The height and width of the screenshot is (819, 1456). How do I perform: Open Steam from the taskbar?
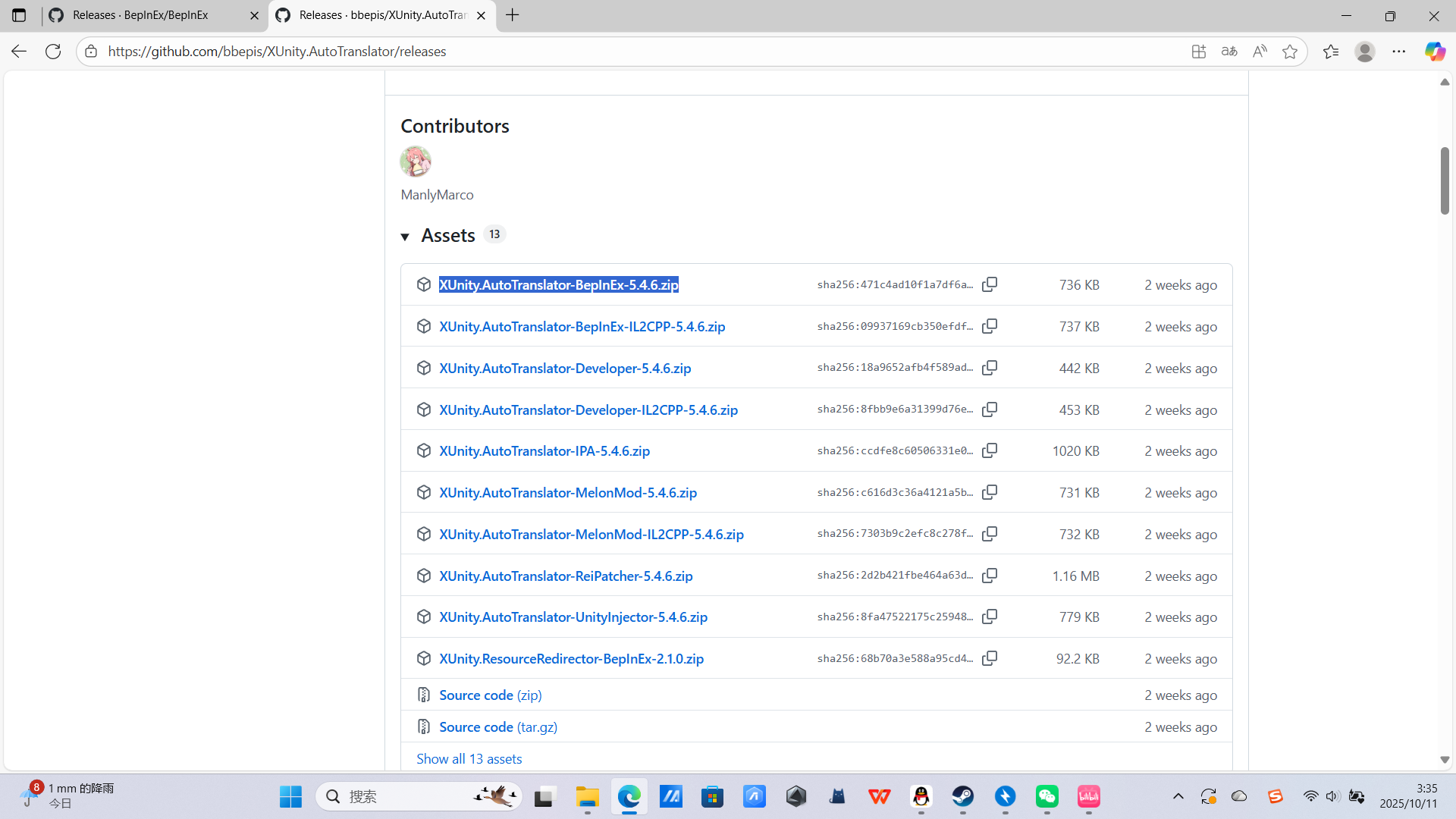pyautogui.click(x=963, y=796)
